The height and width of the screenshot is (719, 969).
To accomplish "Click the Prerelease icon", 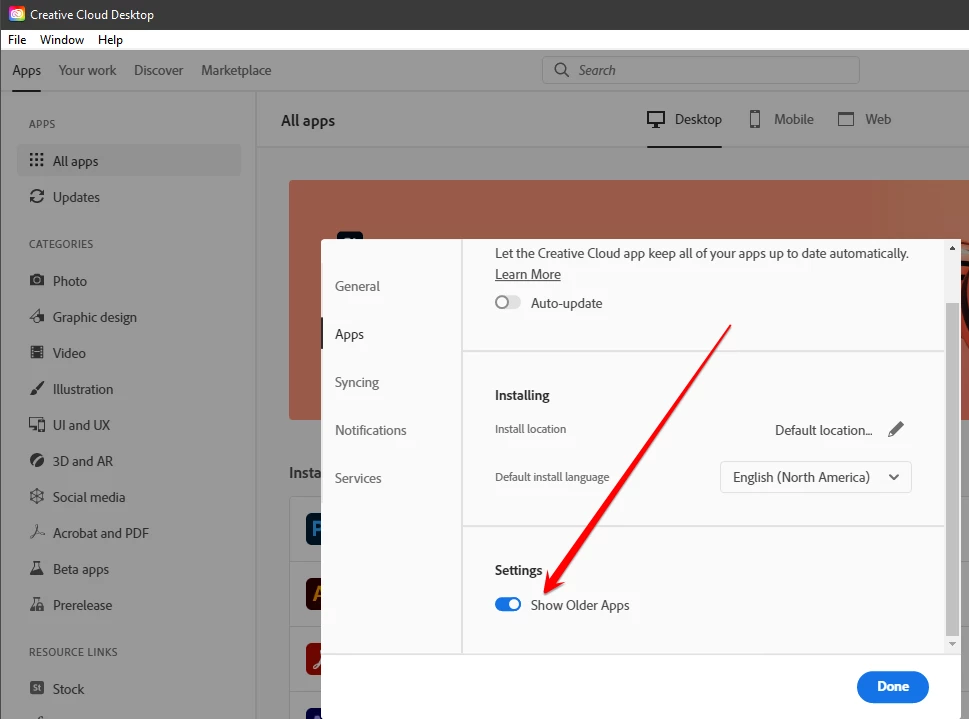I will pyautogui.click(x=36, y=604).
